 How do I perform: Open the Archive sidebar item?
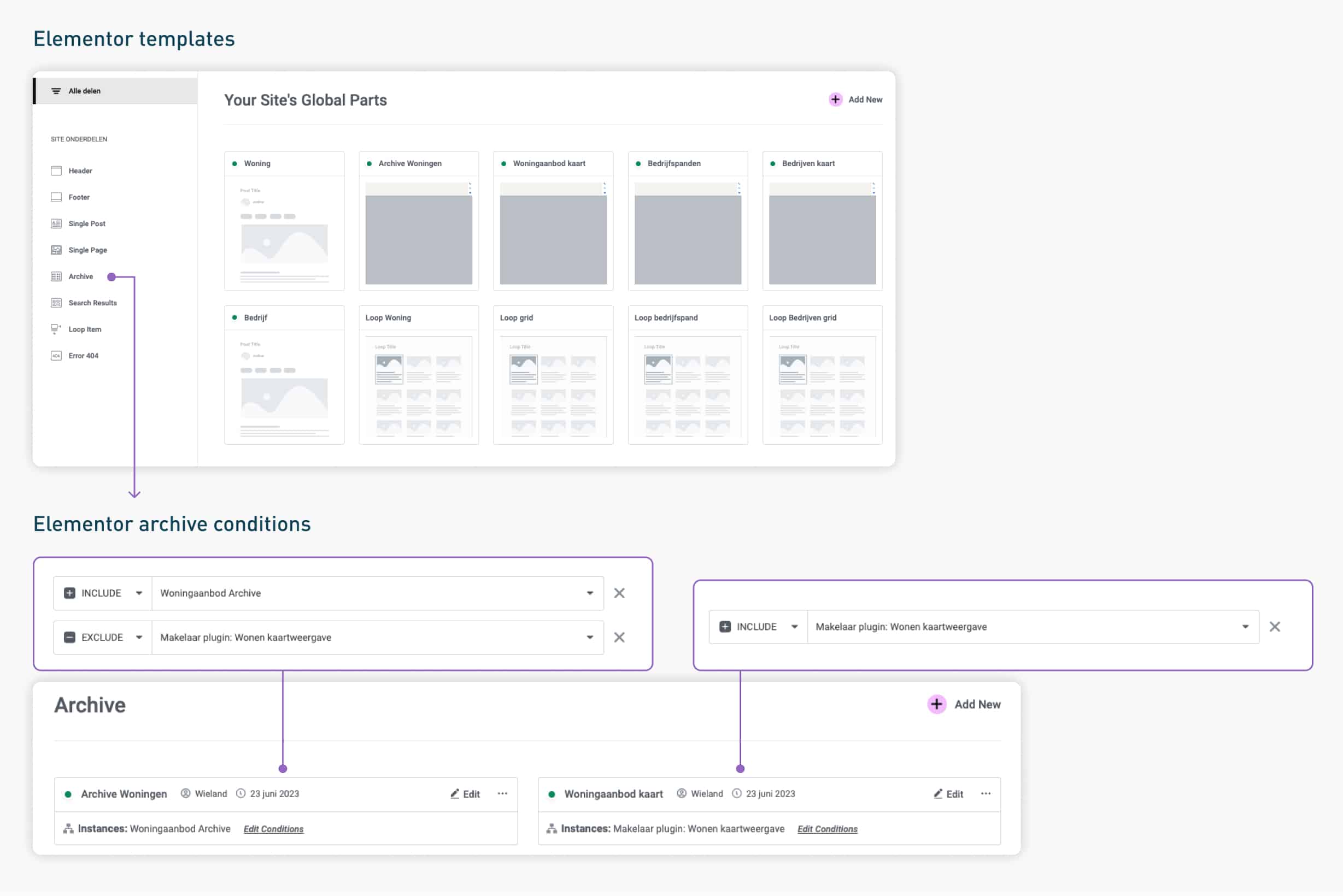pos(80,276)
